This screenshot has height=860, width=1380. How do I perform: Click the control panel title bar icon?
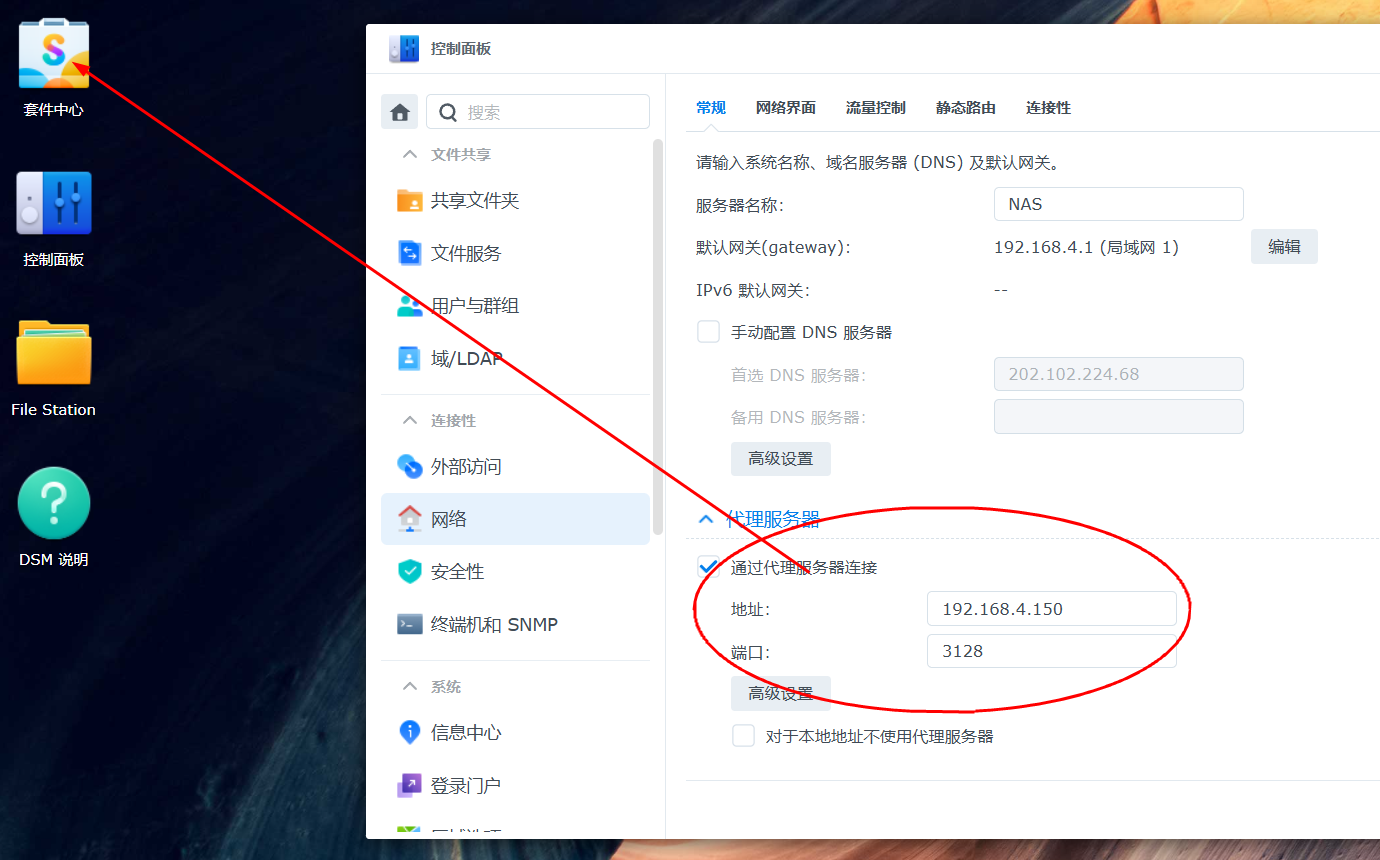coord(404,49)
